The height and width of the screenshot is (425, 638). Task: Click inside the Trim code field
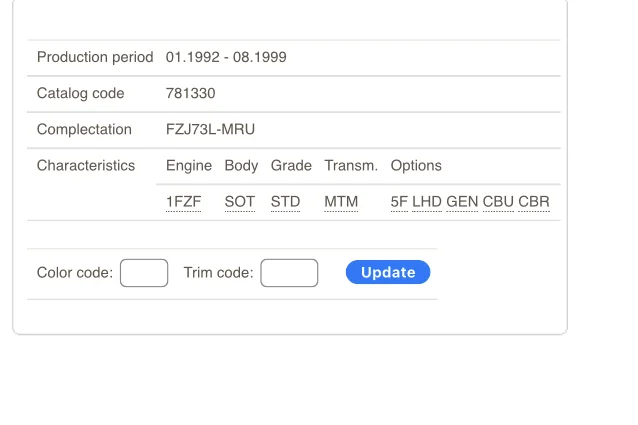click(289, 273)
